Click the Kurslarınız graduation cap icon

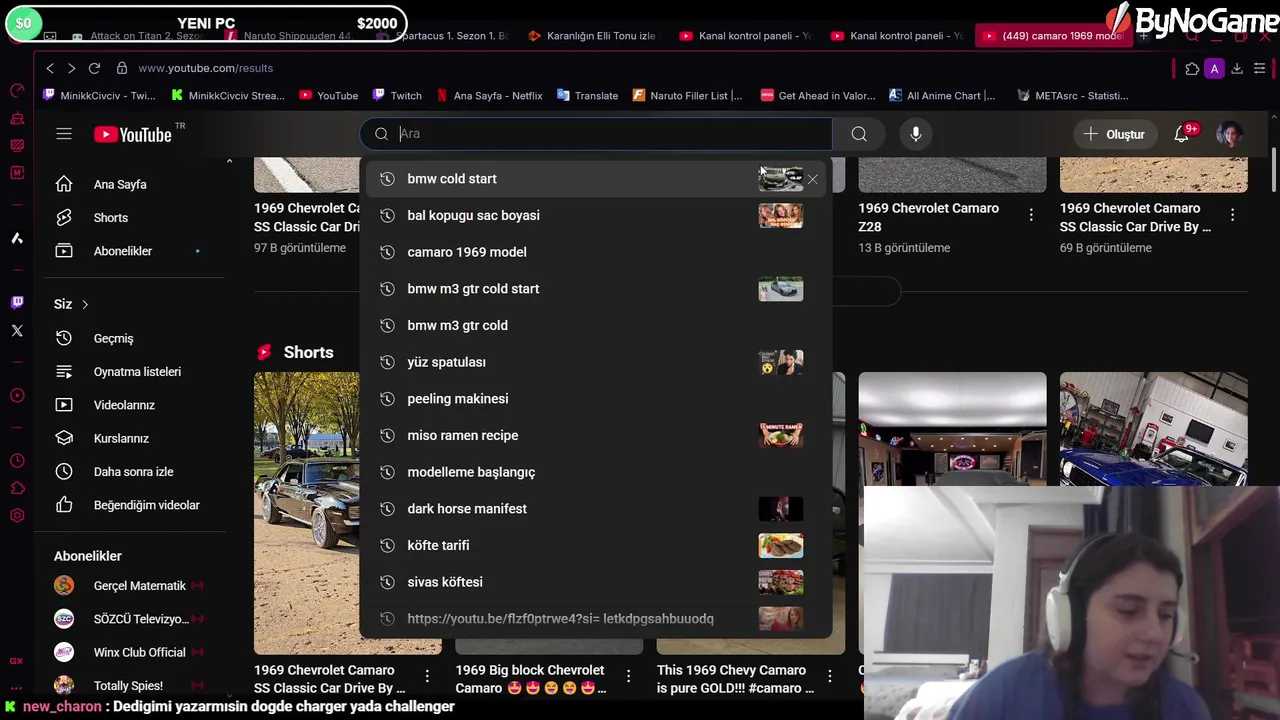point(64,438)
